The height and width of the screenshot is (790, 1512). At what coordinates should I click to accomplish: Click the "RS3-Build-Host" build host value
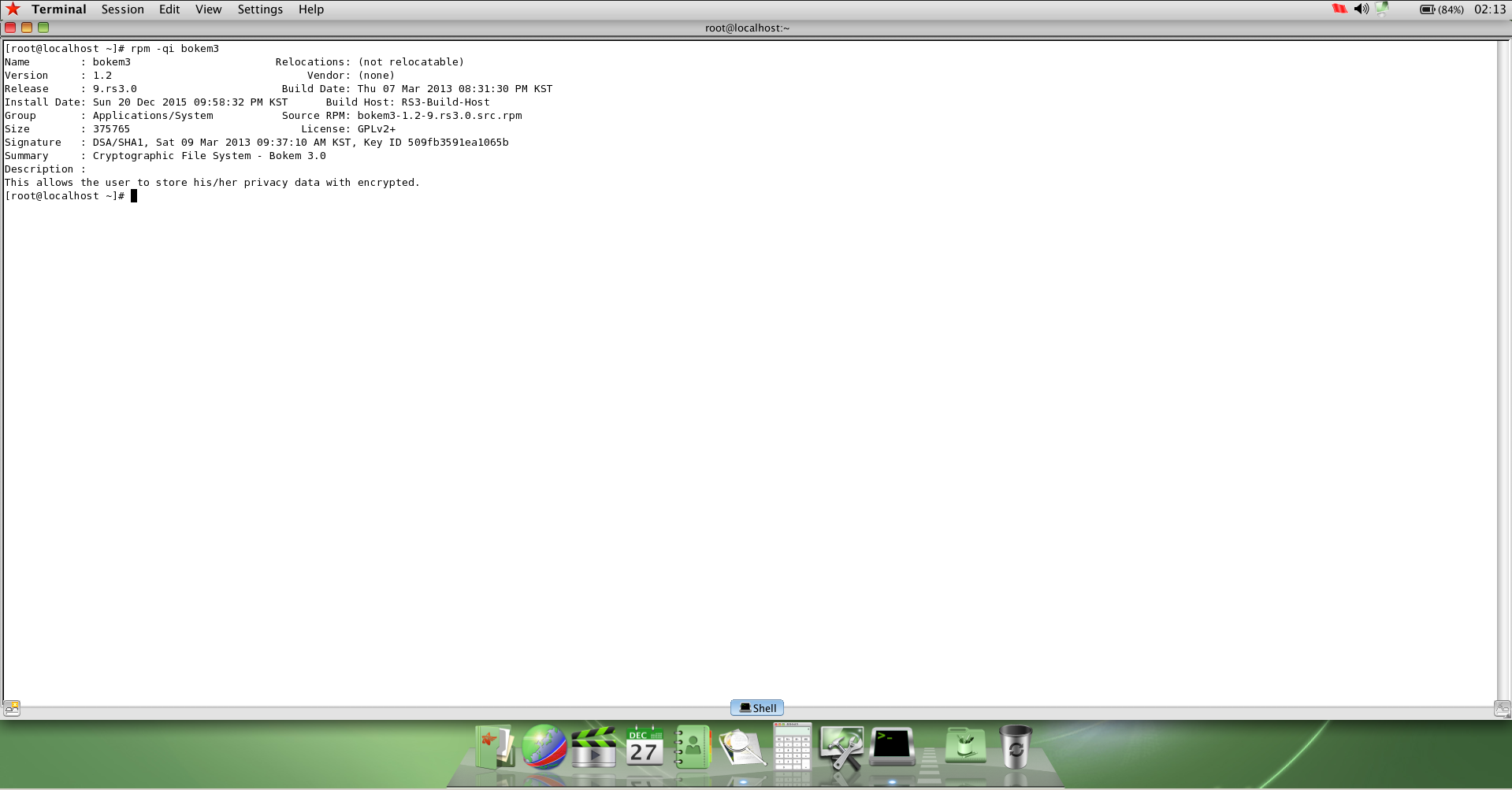click(446, 102)
